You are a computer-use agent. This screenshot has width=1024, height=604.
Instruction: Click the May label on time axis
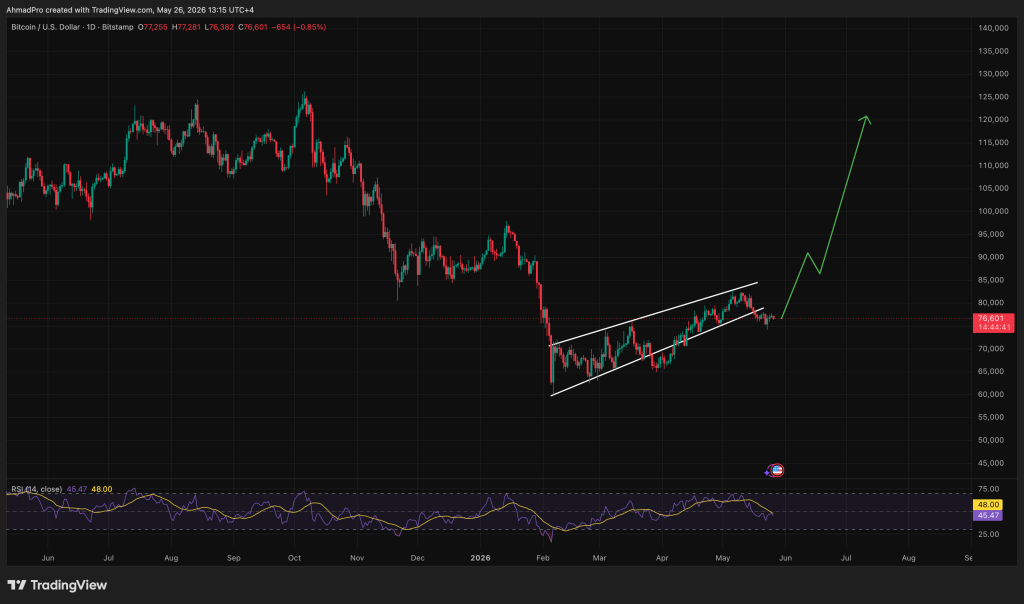722,558
